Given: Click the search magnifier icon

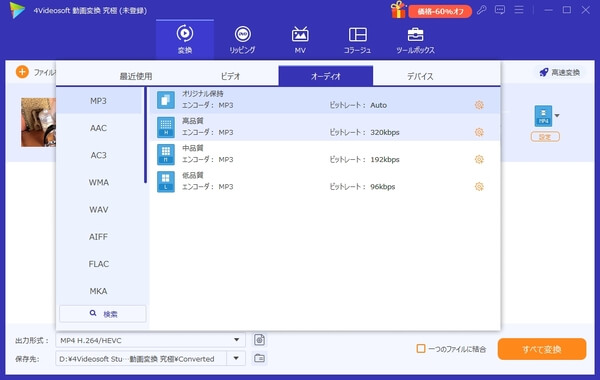Looking at the screenshot, I should [93, 313].
